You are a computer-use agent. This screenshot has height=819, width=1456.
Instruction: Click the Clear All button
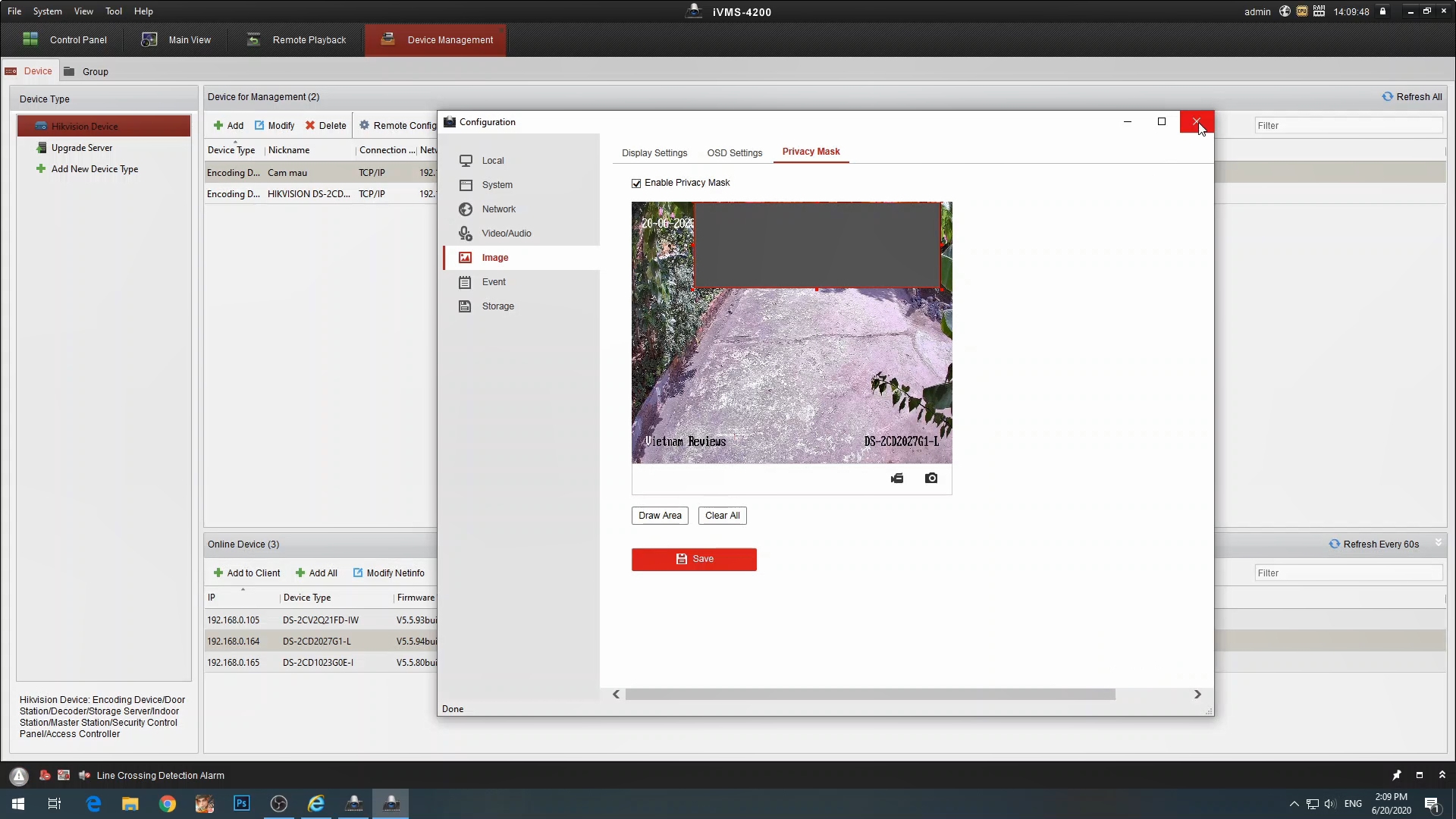[x=722, y=516]
